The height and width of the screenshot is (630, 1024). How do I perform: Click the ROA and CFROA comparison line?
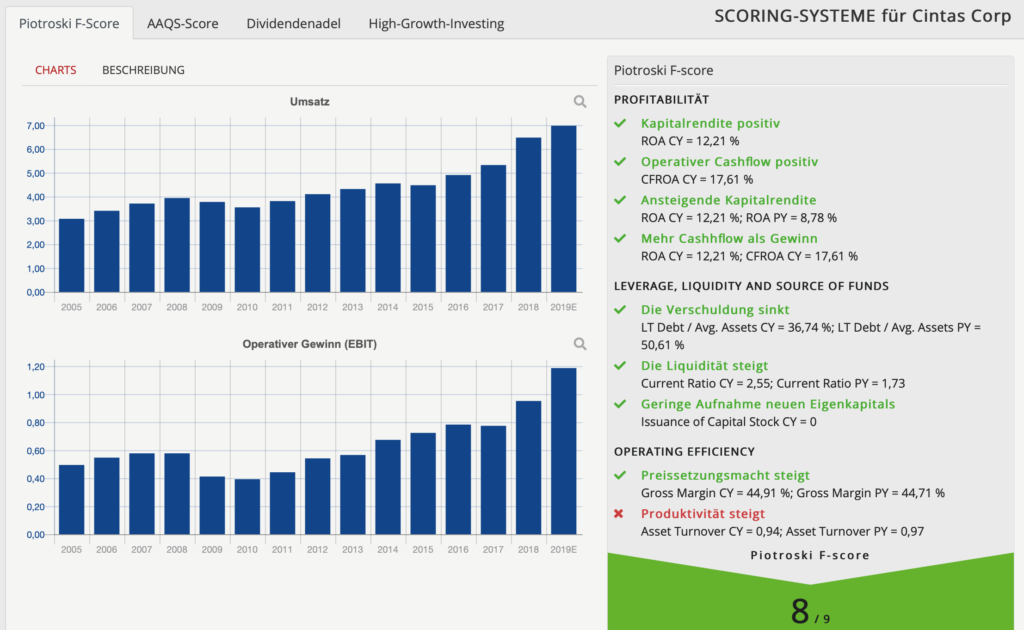coord(749,257)
